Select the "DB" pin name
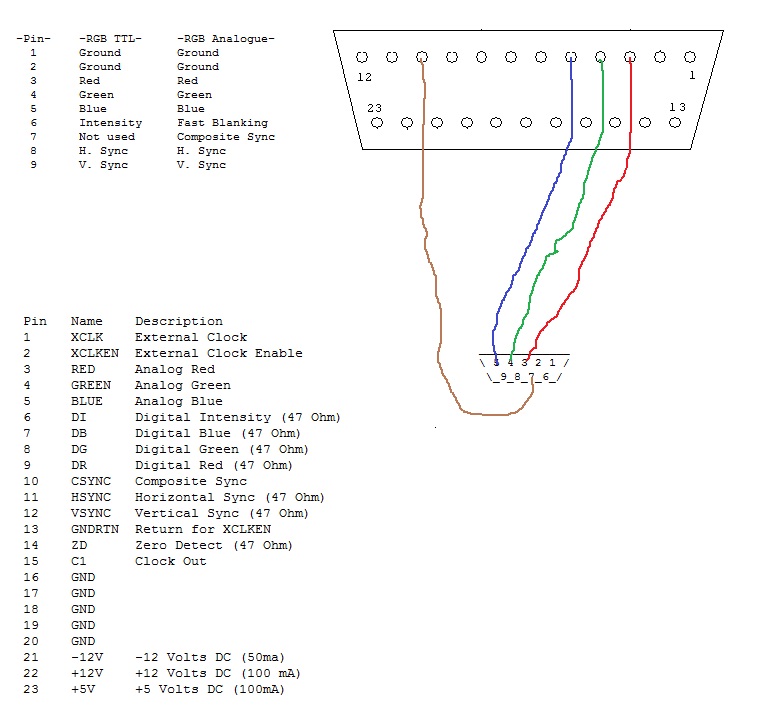Viewport: 770px width, 715px height. point(79,434)
